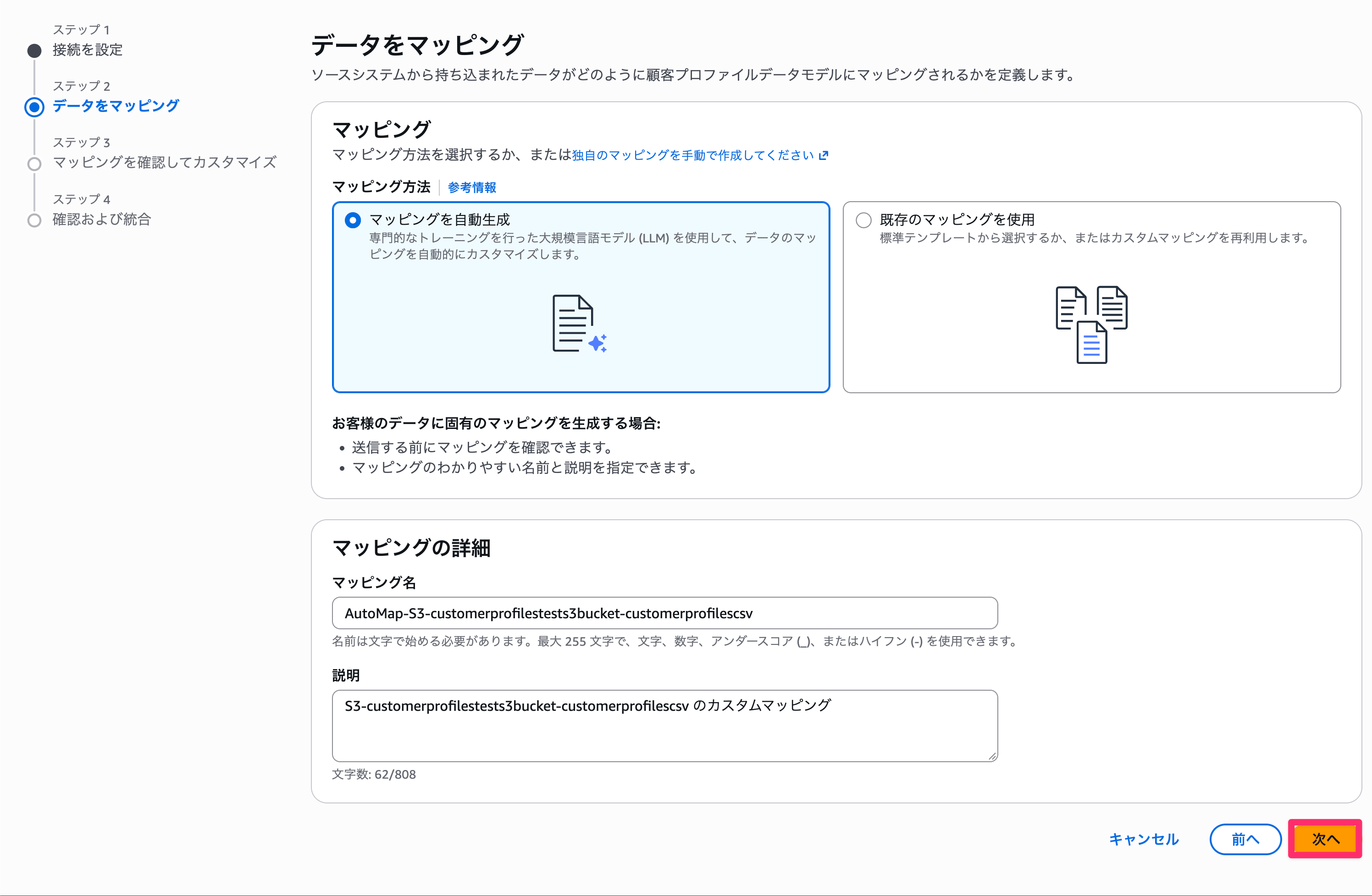This screenshot has width=1372, height=896.
Task: Click the 名前は文字で始める必要があります hint text
Action: click(675, 641)
